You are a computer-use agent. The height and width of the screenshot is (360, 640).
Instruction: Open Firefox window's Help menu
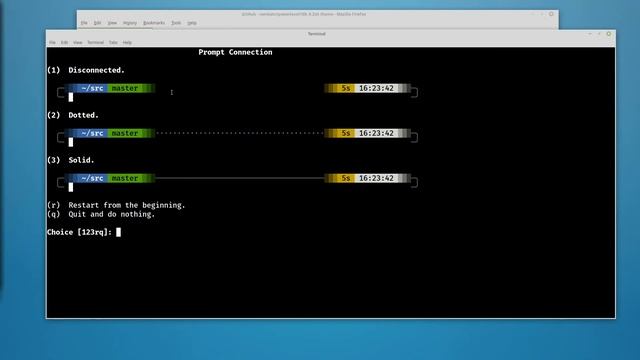pos(192,23)
